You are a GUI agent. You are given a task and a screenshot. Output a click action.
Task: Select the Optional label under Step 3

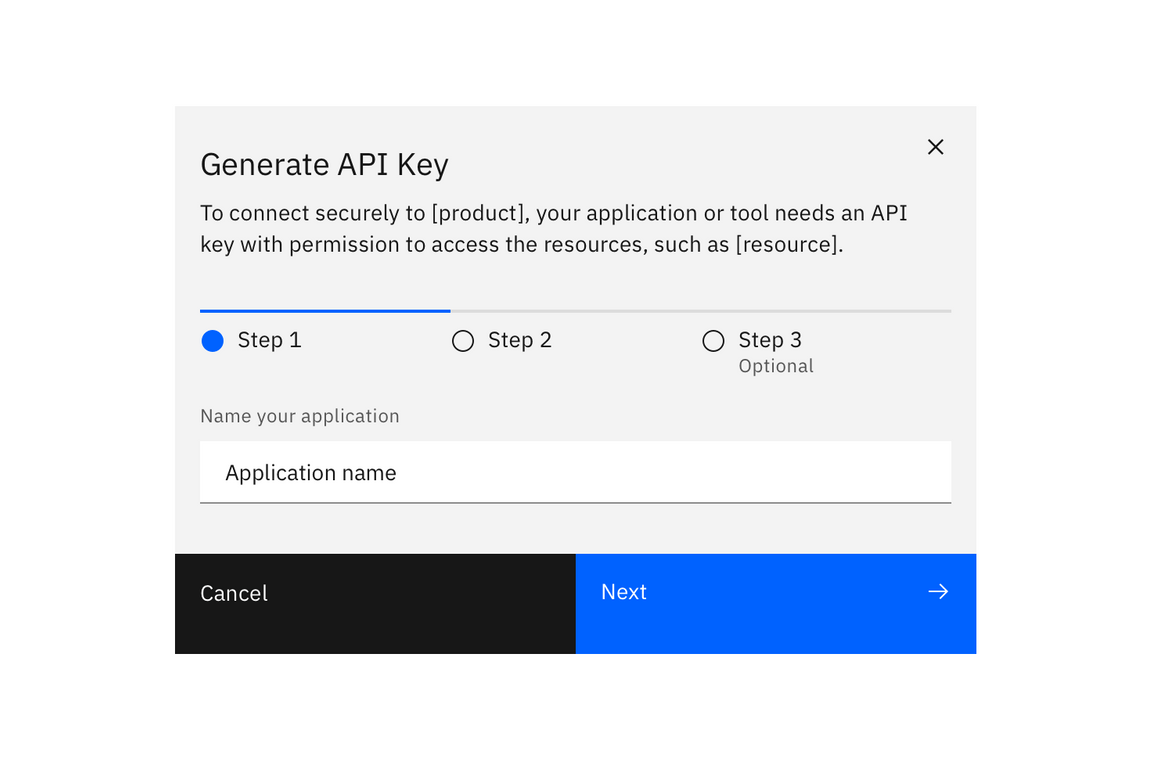776,366
